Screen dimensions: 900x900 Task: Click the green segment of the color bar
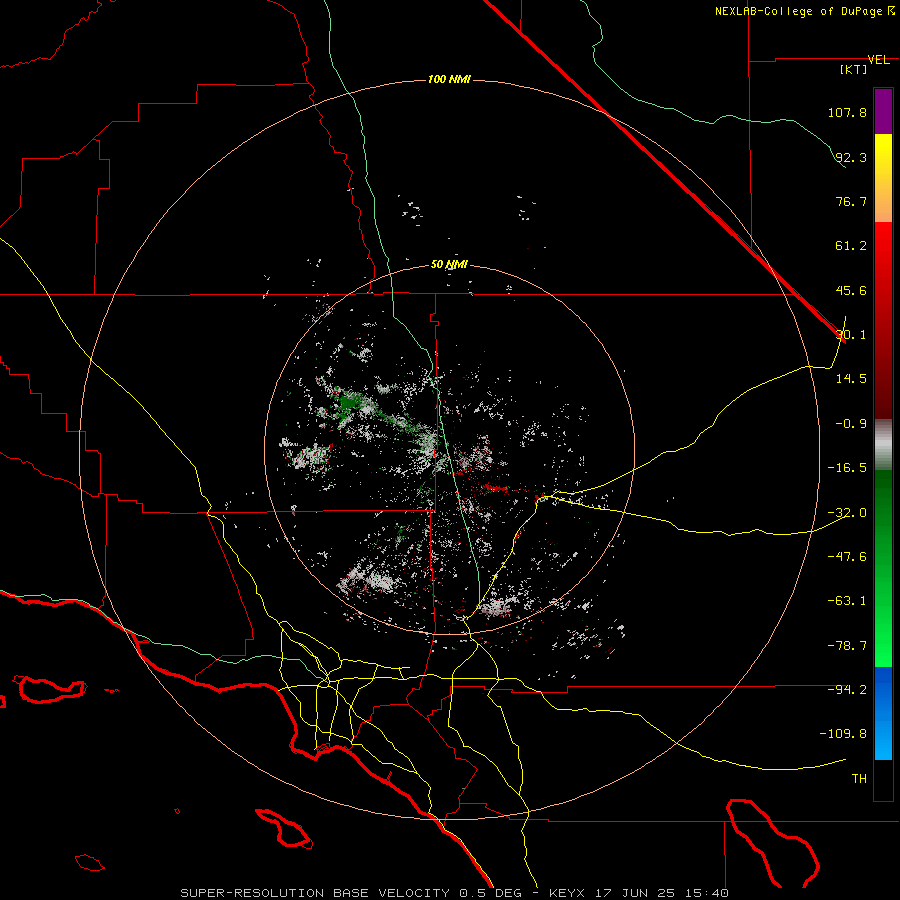click(x=883, y=568)
